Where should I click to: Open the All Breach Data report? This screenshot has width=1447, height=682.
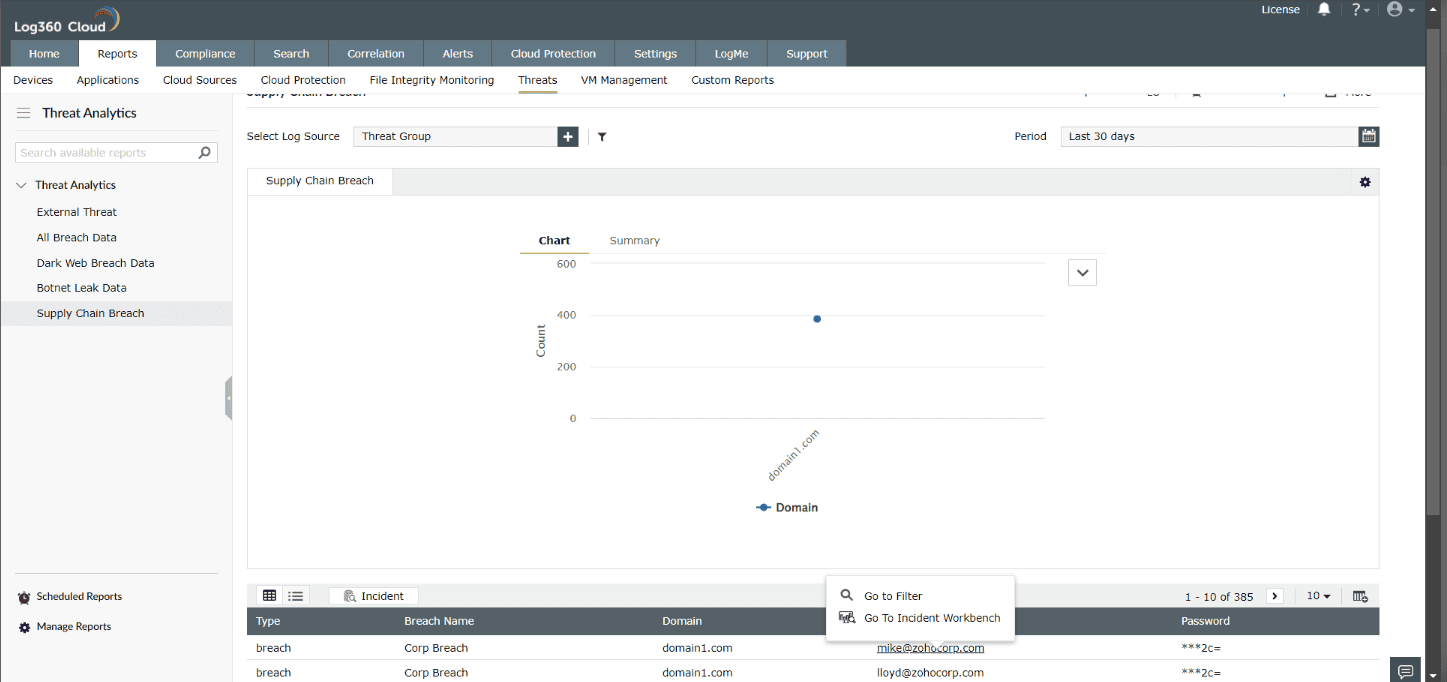pyautogui.click(x=77, y=238)
